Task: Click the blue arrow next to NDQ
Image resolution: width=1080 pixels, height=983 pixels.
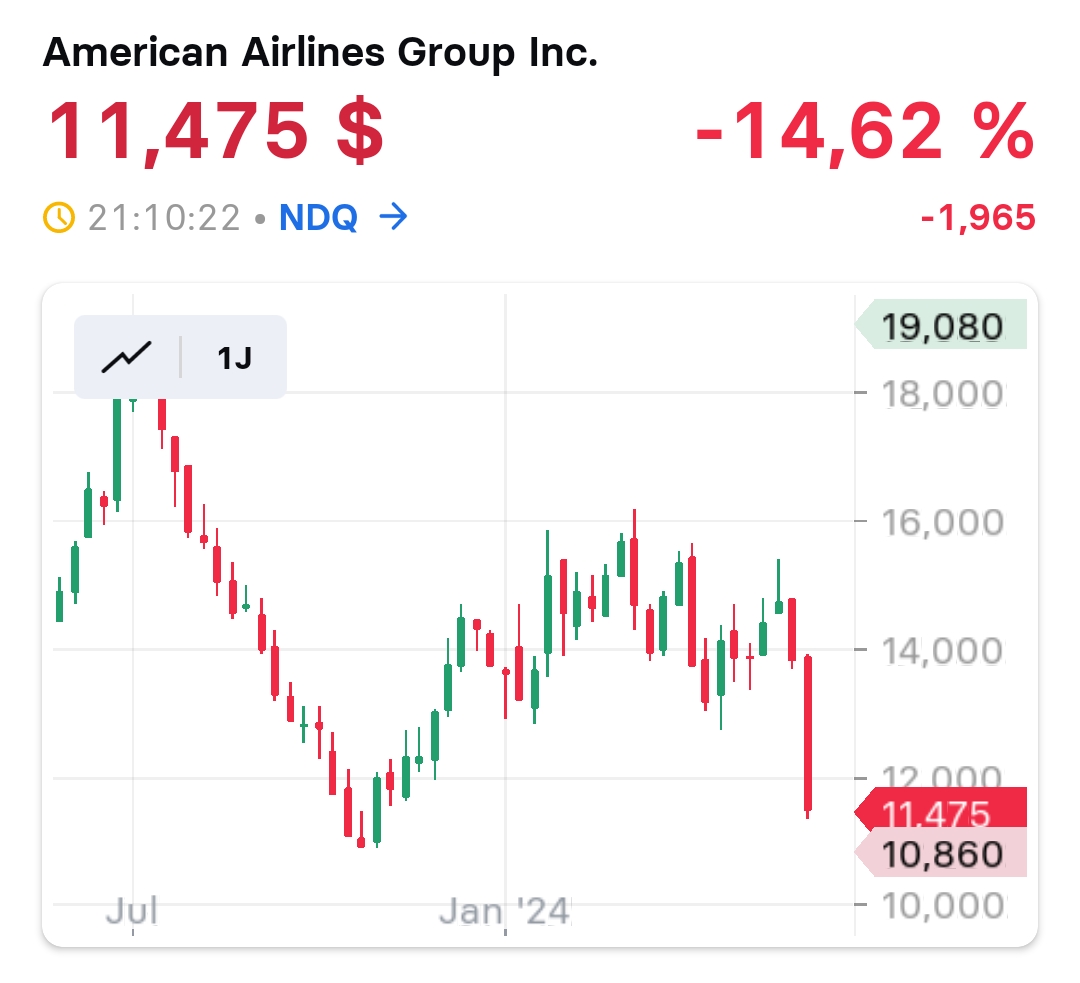Action: tap(394, 216)
